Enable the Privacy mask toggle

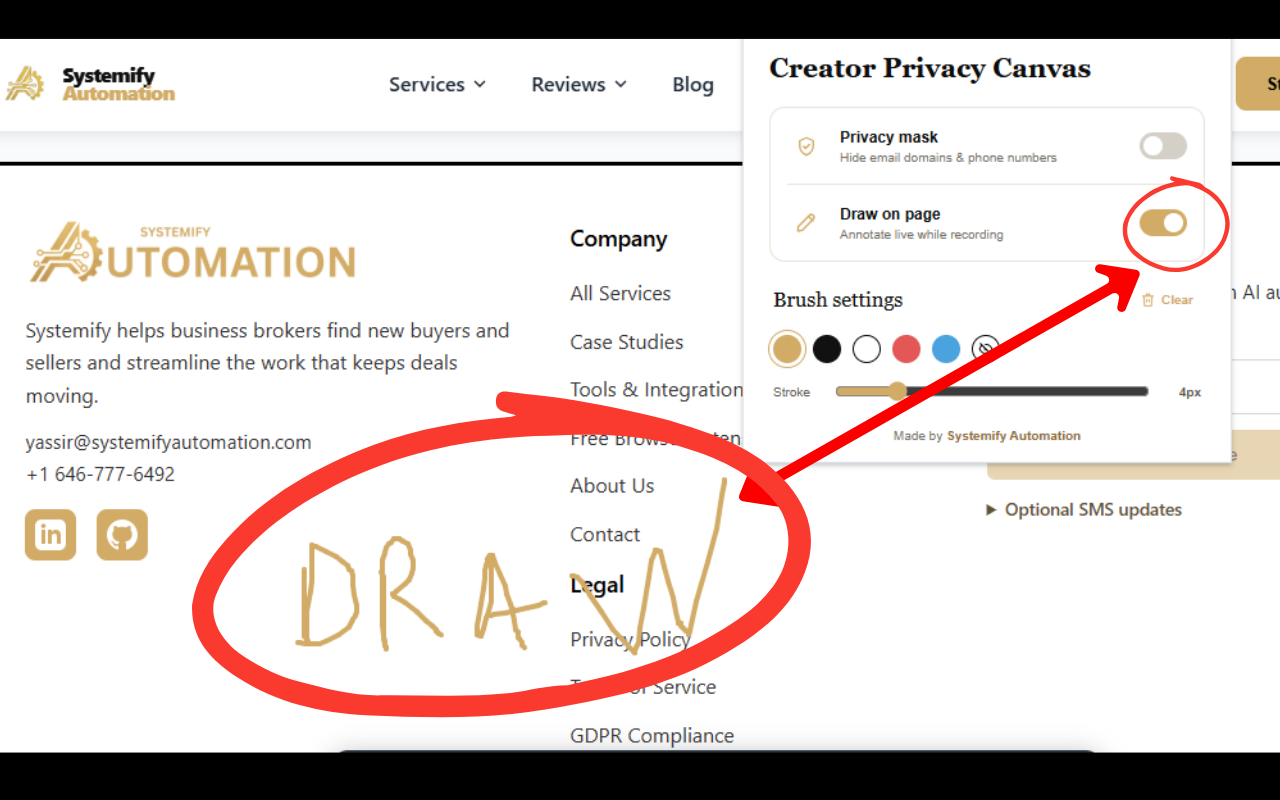pos(1163,146)
